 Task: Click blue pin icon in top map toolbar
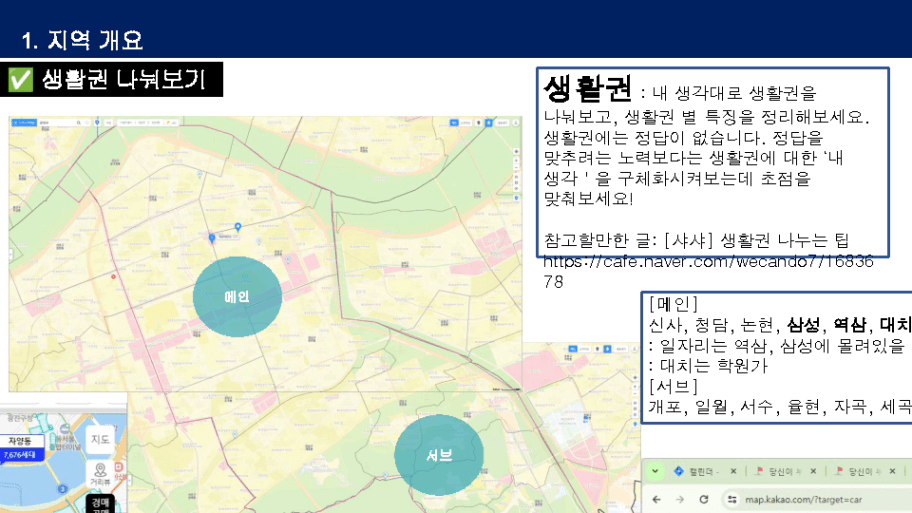pos(97,123)
